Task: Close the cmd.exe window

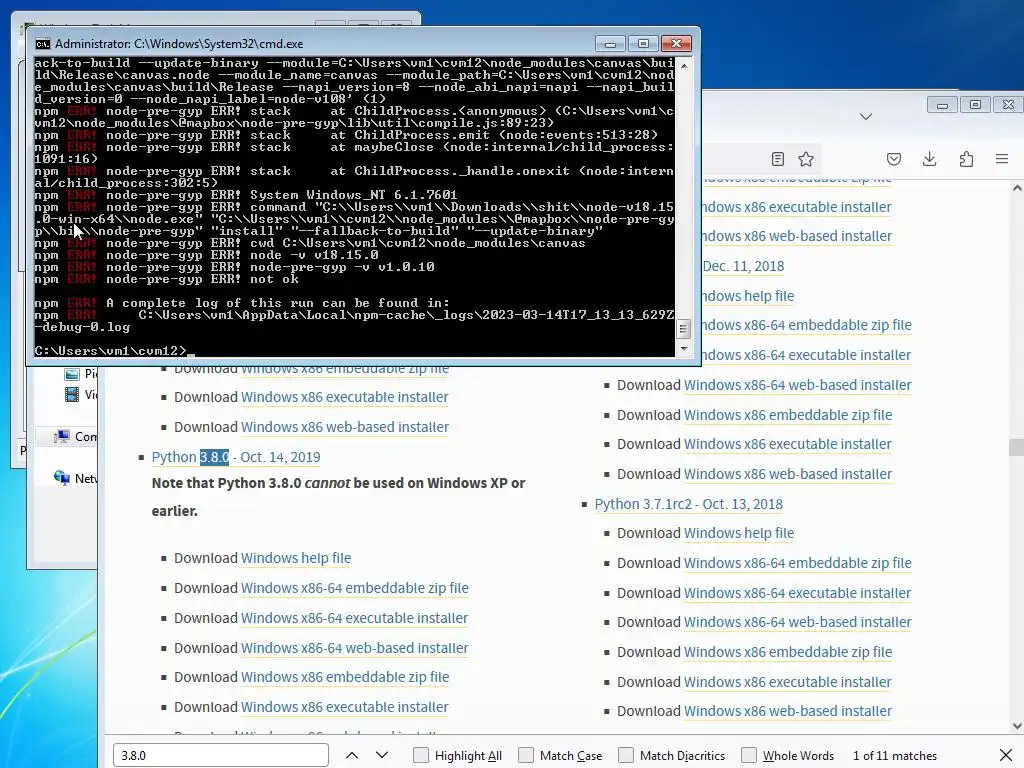Action: (x=677, y=44)
